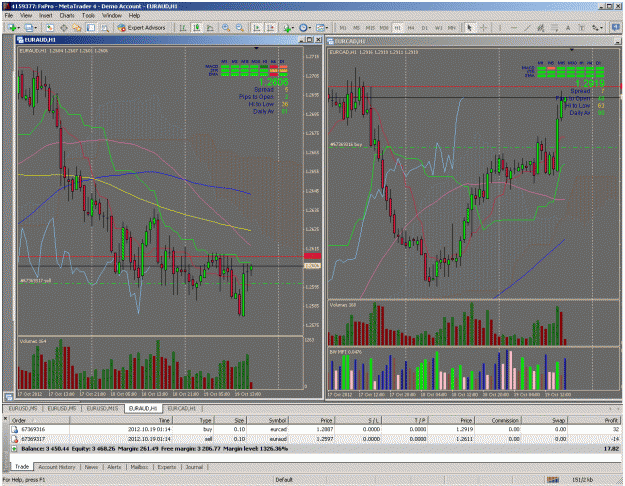Select the Trendline drawing tool
This screenshot has height=486, width=625.
pyautogui.click(x=527, y=28)
